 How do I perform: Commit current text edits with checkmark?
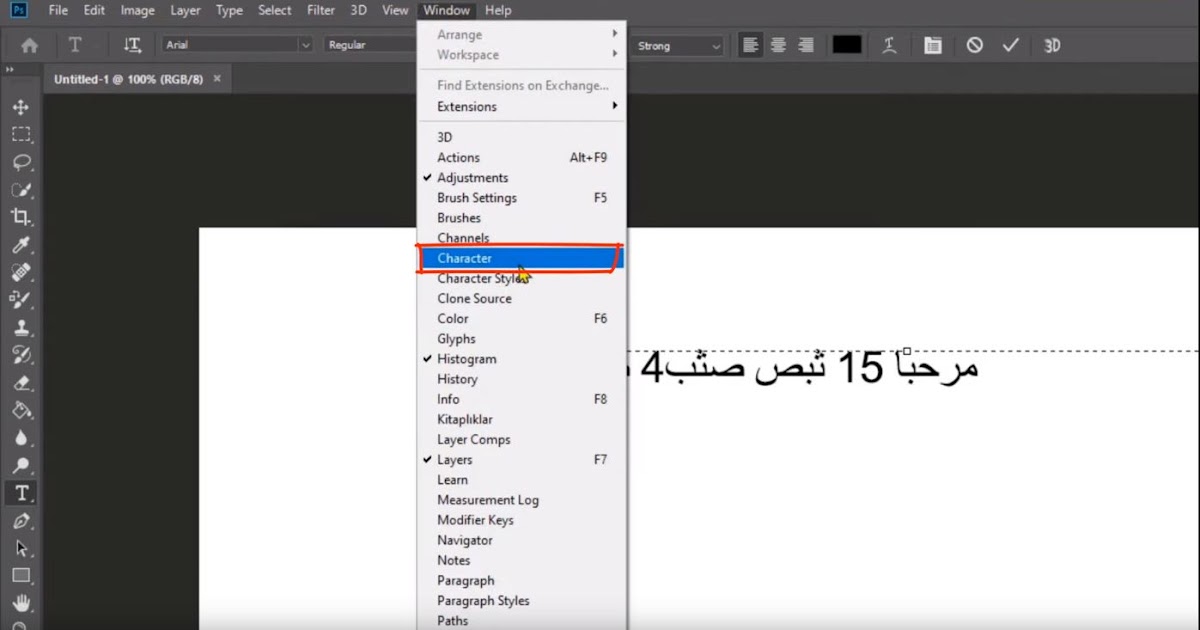click(x=1011, y=45)
